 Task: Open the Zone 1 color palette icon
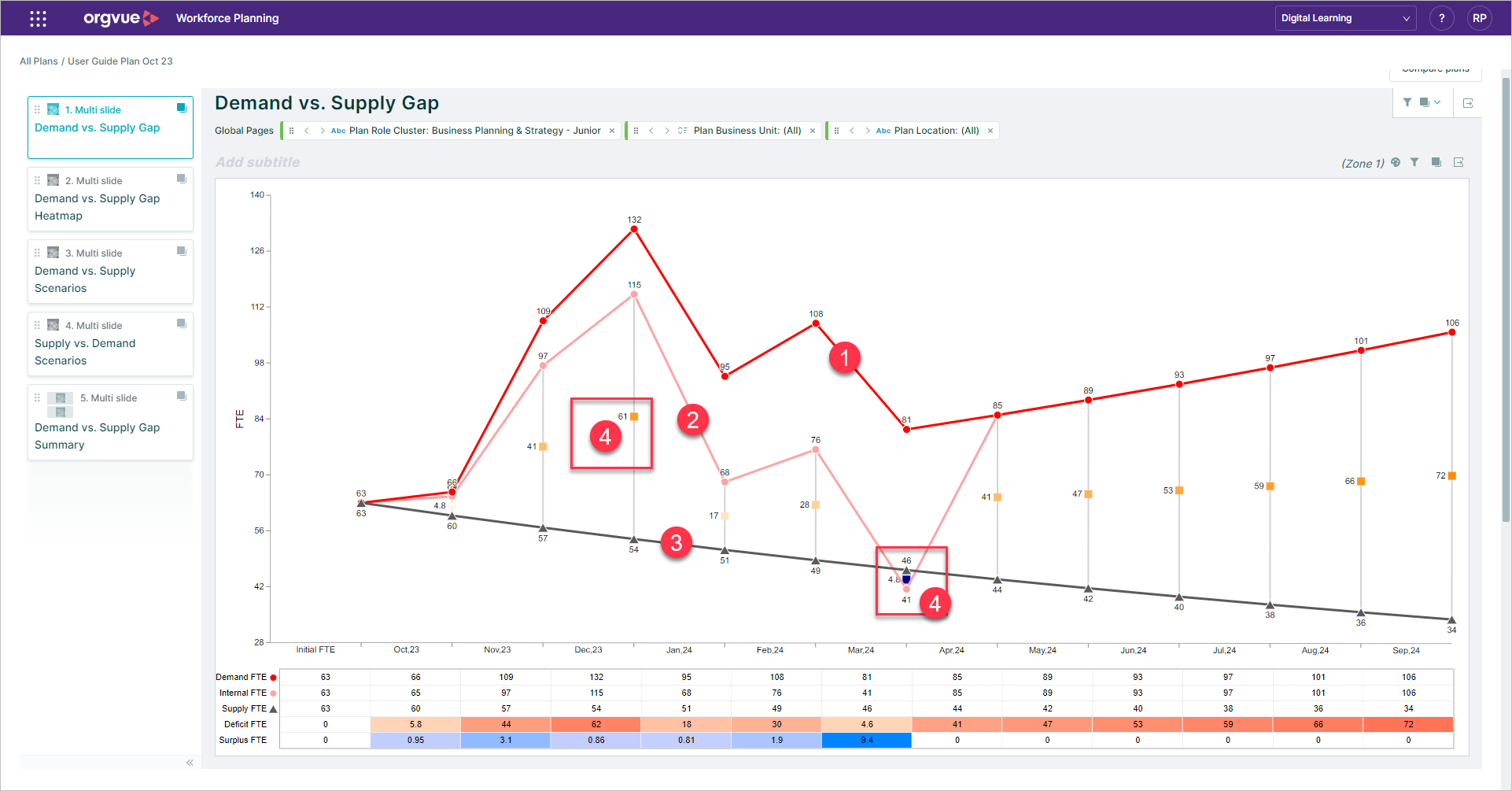(x=1396, y=162)
